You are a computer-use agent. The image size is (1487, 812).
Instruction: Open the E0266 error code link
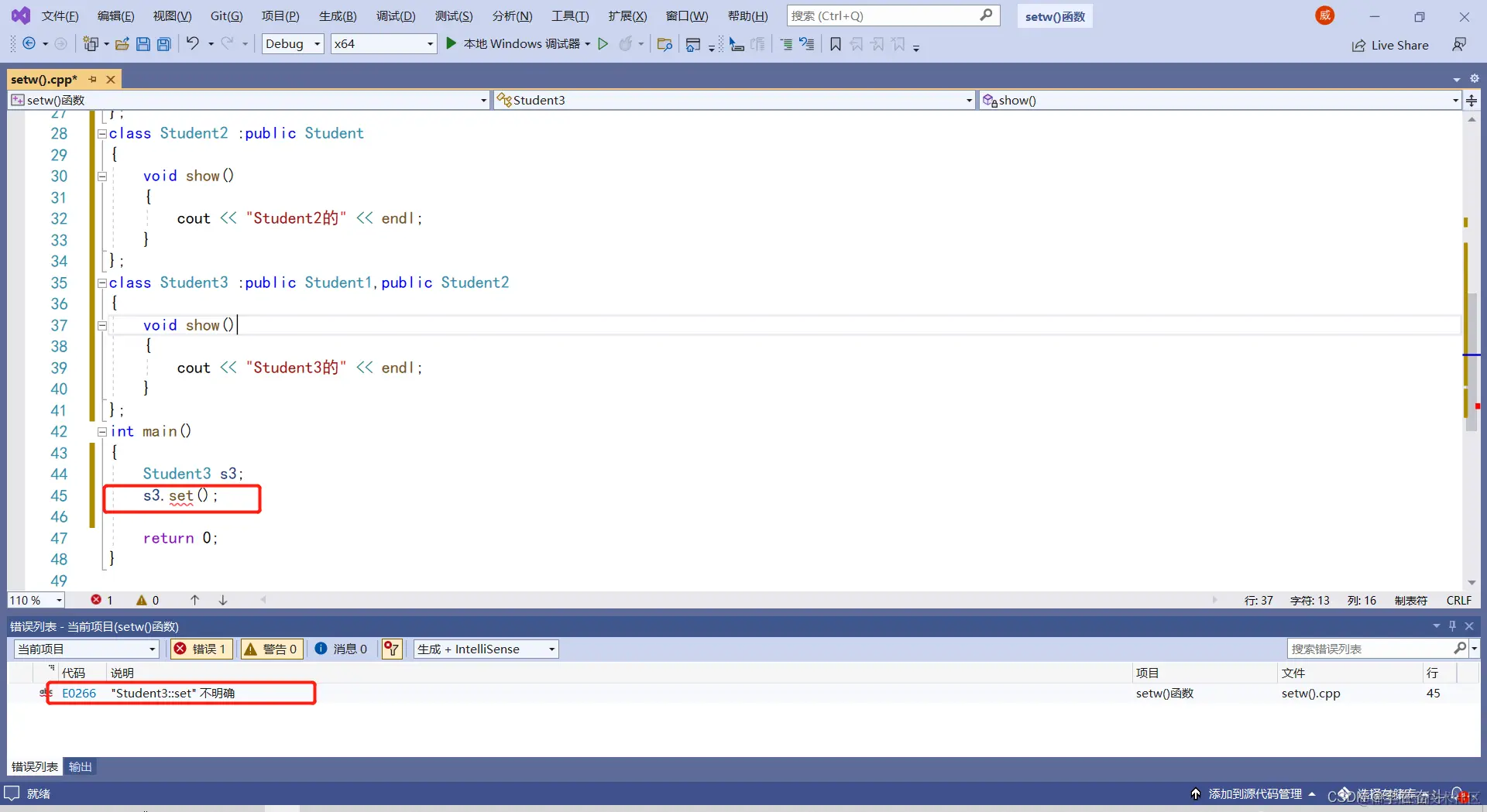pyautogui.click(x=79, y=693)
